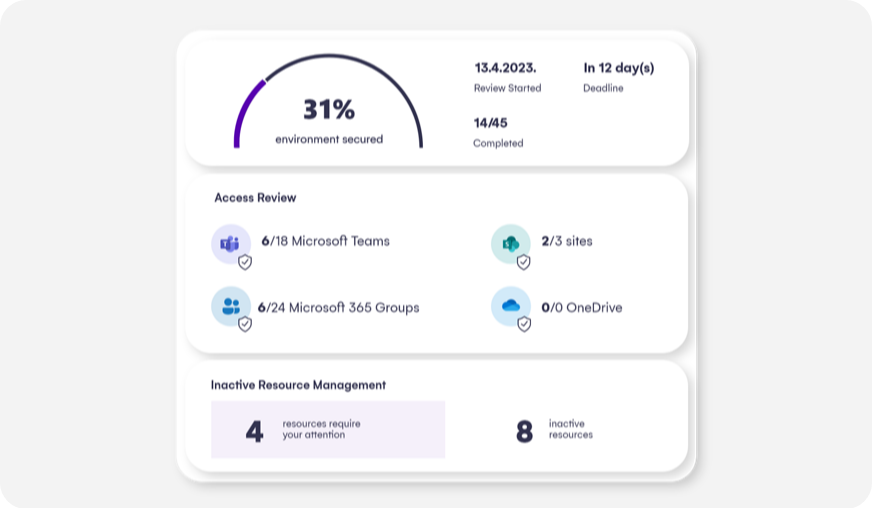Open the 6/24 Microsoft 365 Groups entry

coord(338,307)
